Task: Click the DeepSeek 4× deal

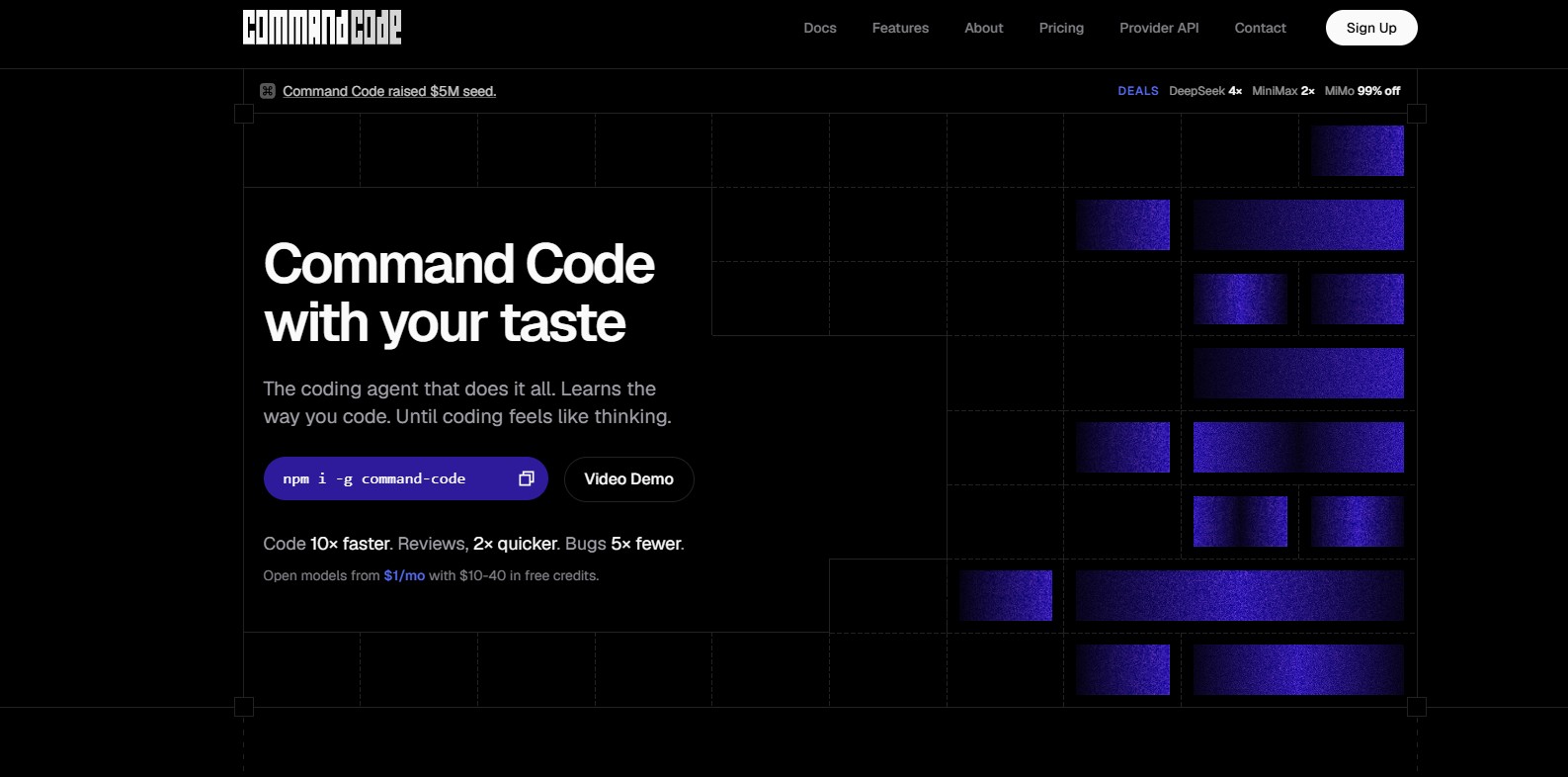Action: coord(1205,91)
